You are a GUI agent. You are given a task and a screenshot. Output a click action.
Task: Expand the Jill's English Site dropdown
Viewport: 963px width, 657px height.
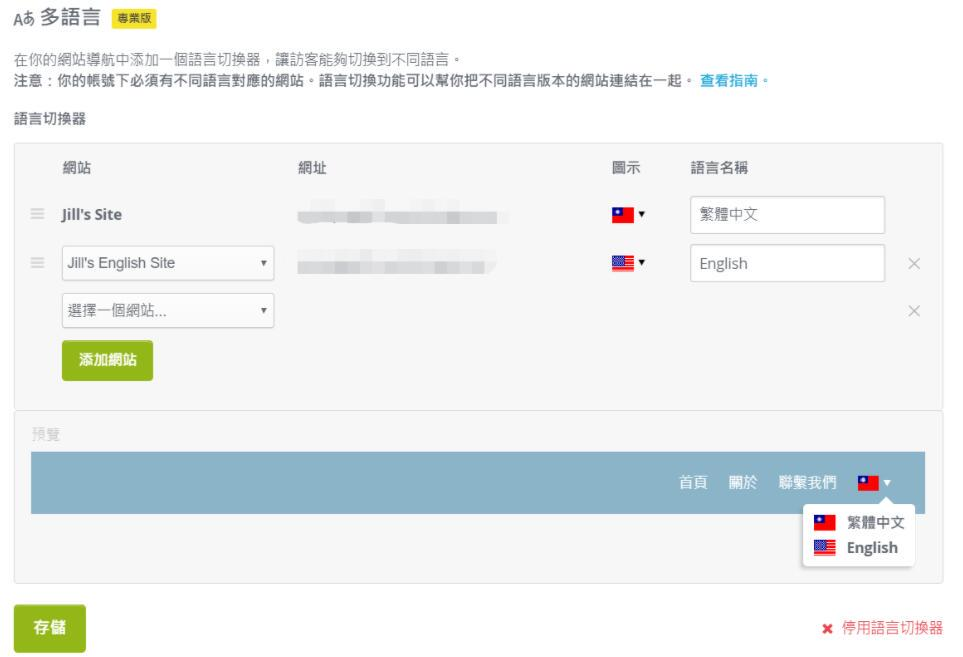coord(168,263)
